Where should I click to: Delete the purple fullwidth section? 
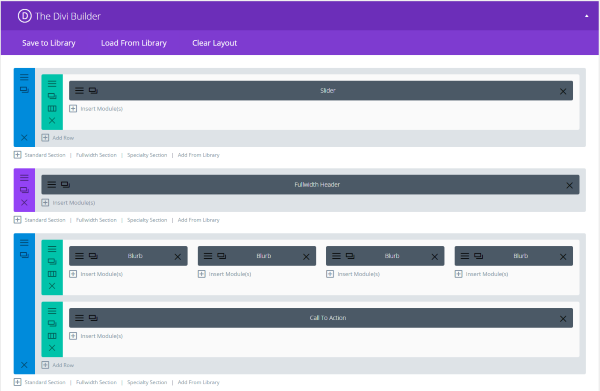[24, 202]
